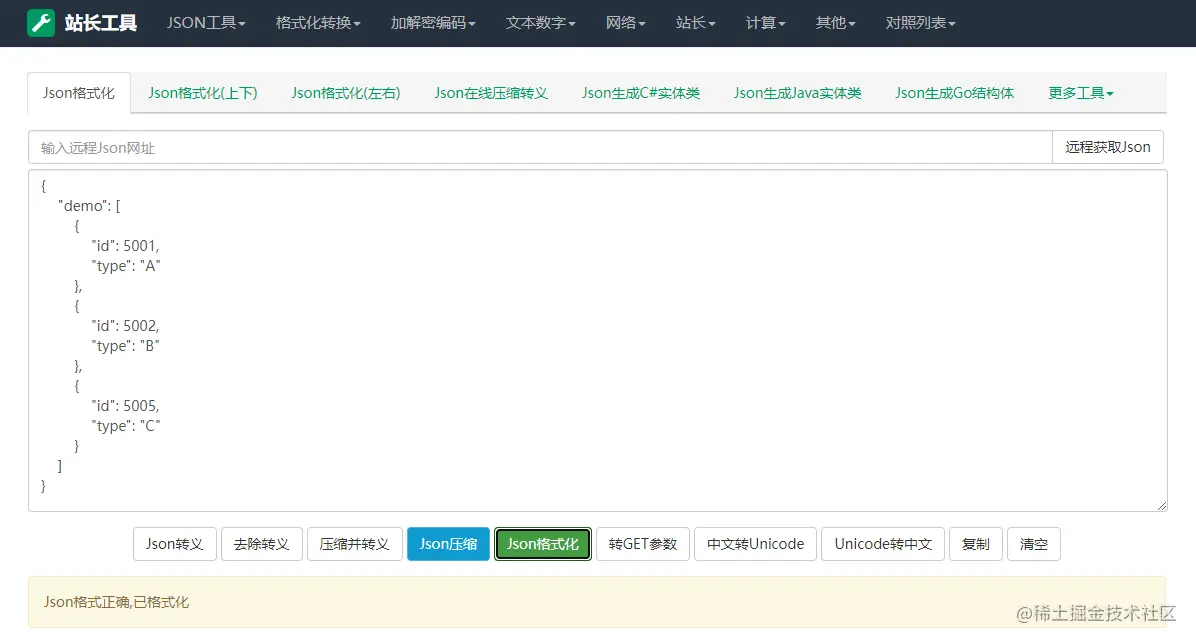
Task: Click the 远程获取Json button
Action: tap(1108, 147)
